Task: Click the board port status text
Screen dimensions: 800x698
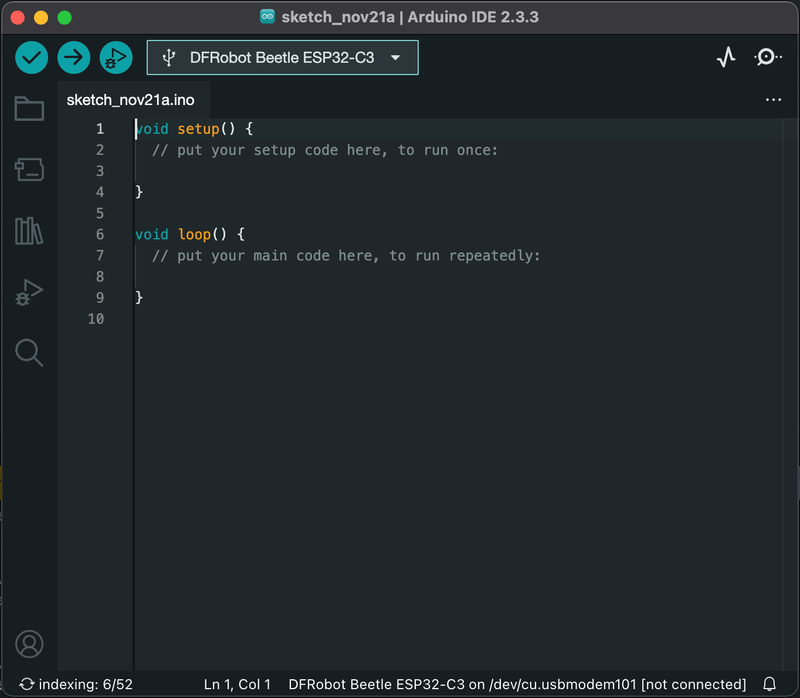Action: point(517,685)
